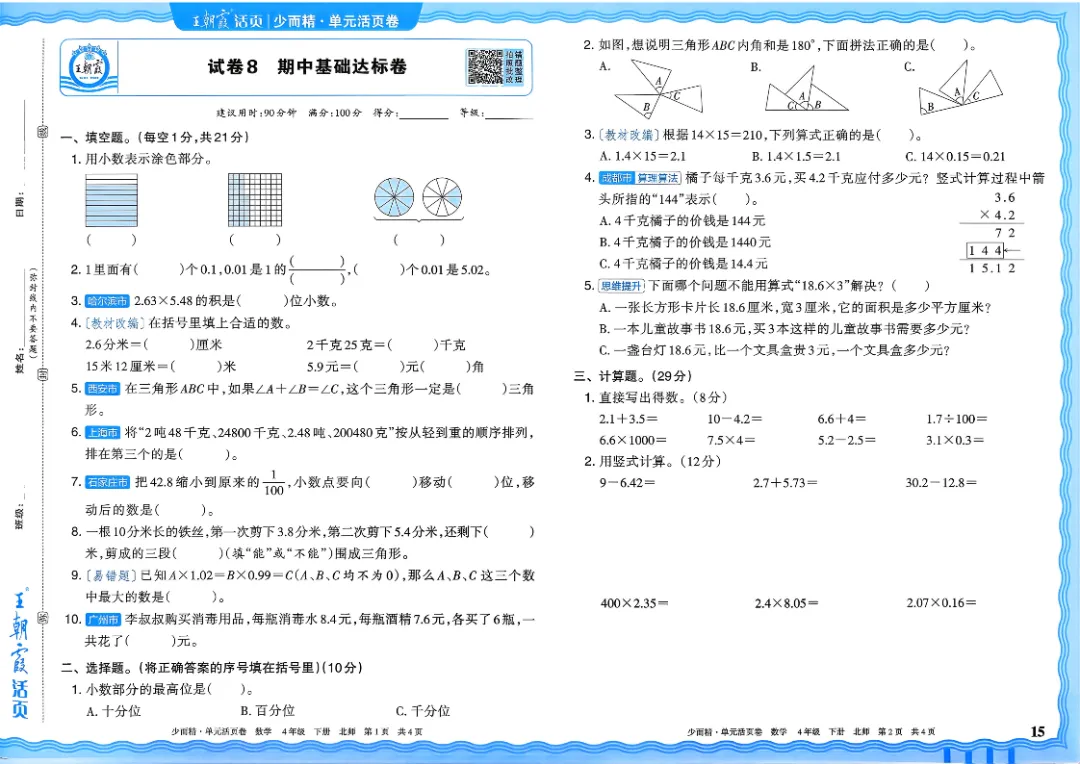The image size is (1080, 764).
Task: Click the grid square figure
Action: [x=255, y=200]
